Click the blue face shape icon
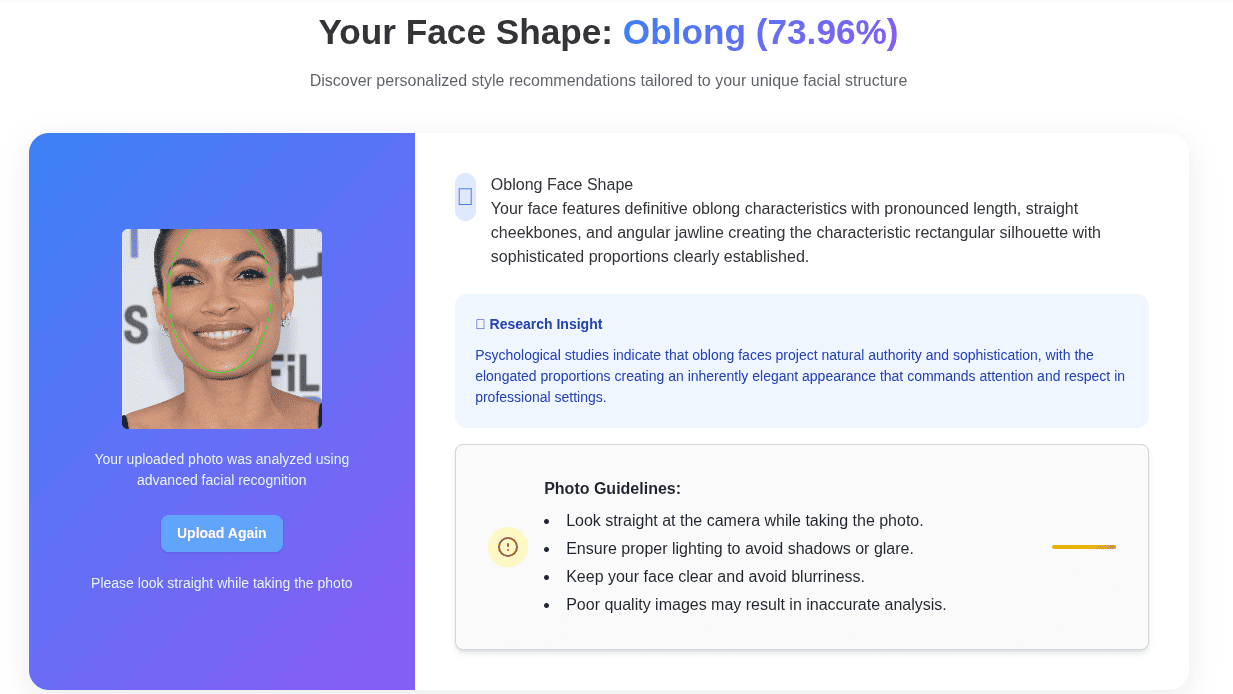Screen dimensions: 1233x694 (x=465, y=197)
